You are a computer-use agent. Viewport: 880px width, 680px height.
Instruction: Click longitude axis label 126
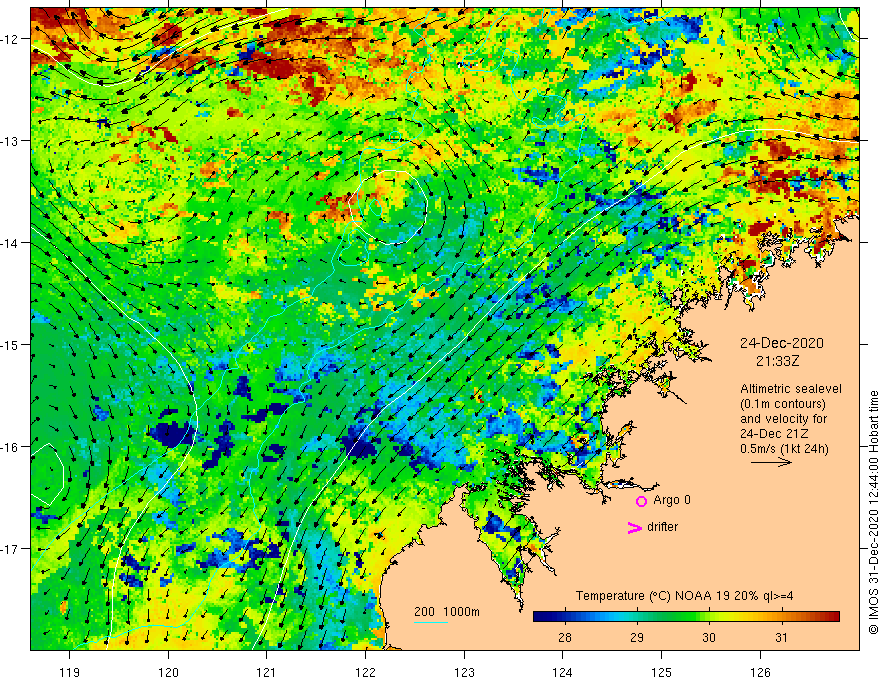760,672
